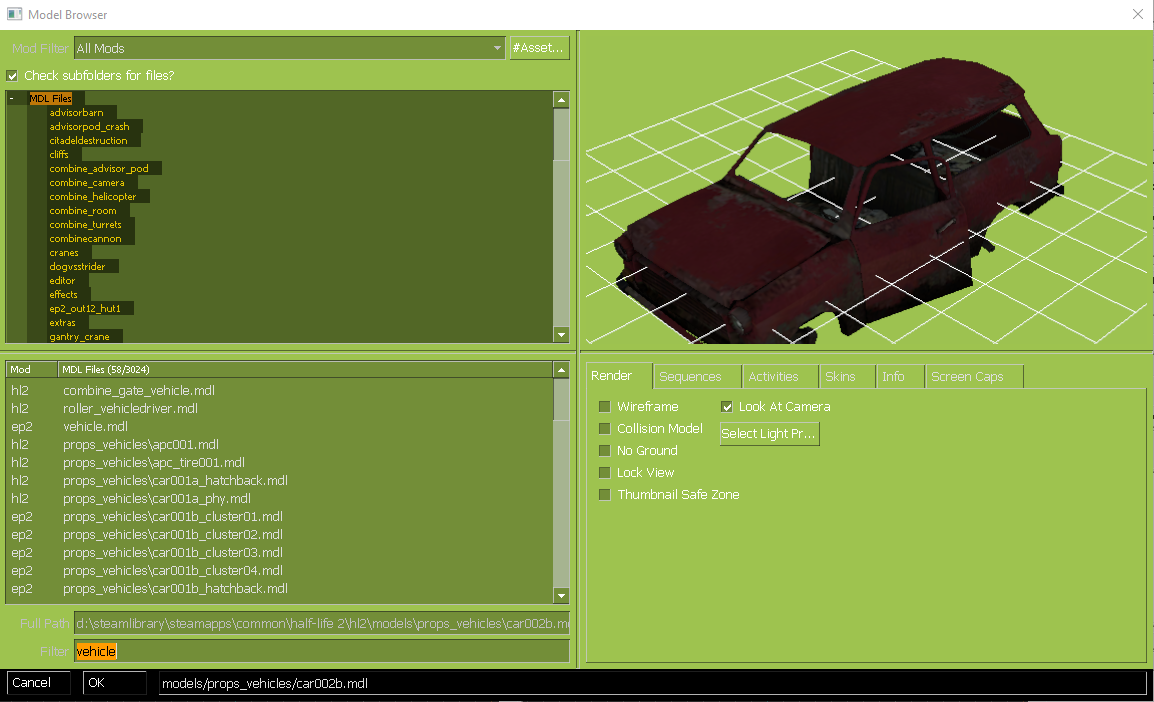
Task: Enable the Collision Model checkbox
Action: (x=604, y=429)
